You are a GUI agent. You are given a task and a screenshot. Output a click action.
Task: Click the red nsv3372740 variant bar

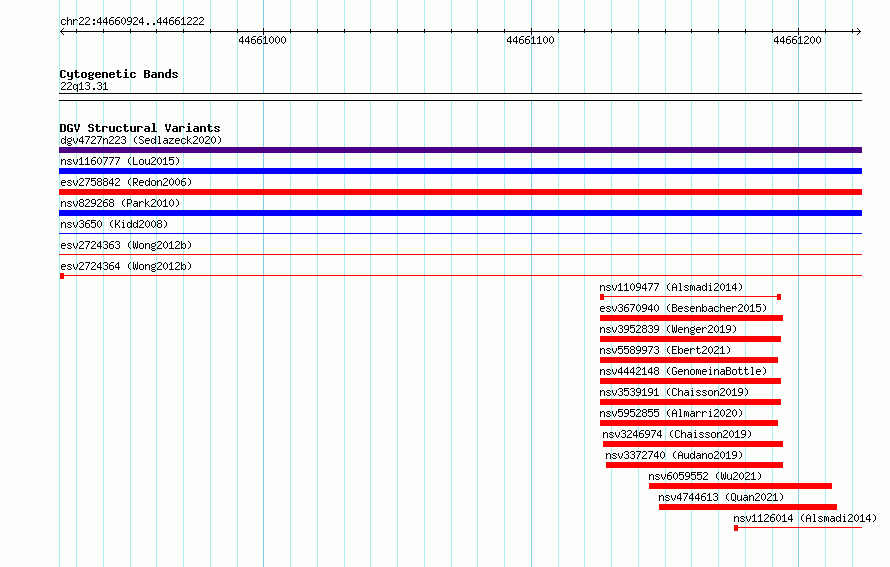coord(695,465)
